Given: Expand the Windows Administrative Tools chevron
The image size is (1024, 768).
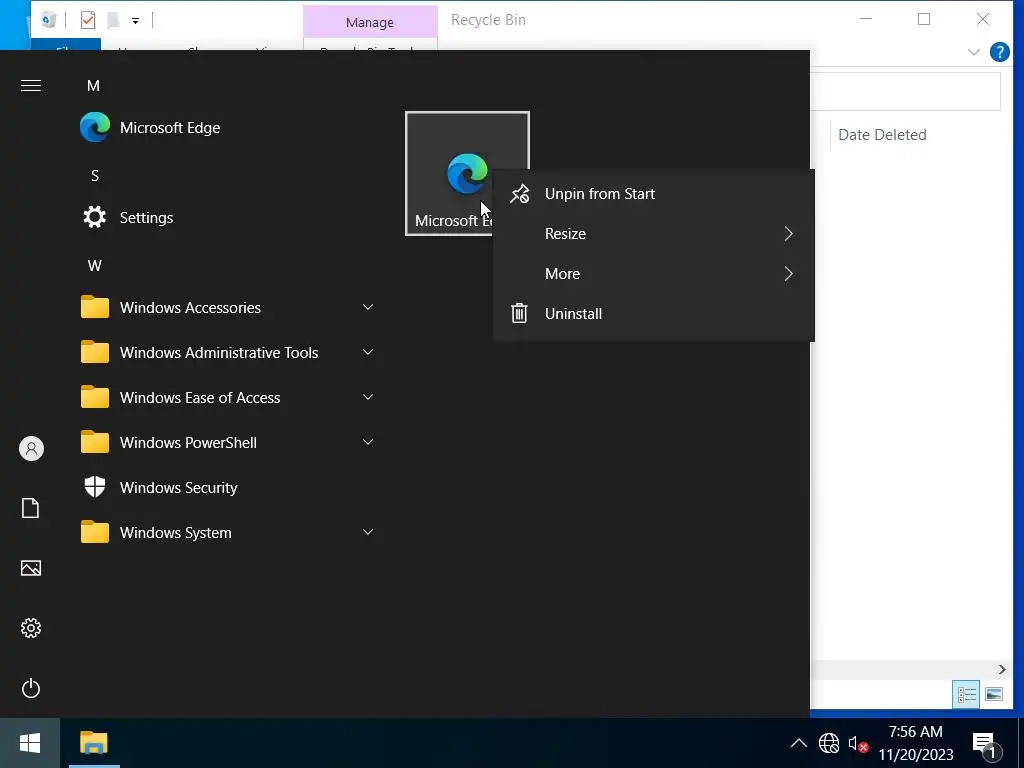Looking at the screenshot, I should coord(368,352).
